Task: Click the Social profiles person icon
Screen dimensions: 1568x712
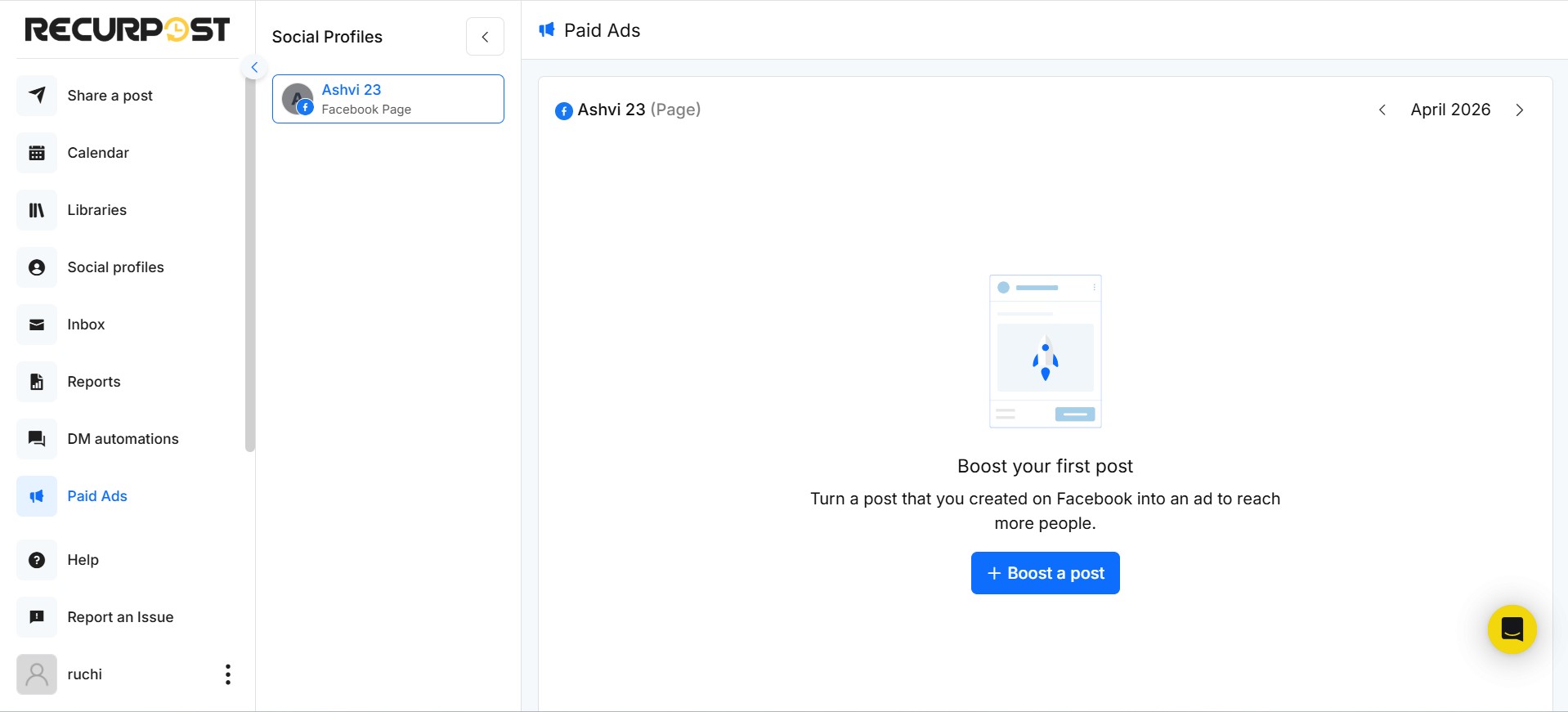Action: click(x=37, y=267)
